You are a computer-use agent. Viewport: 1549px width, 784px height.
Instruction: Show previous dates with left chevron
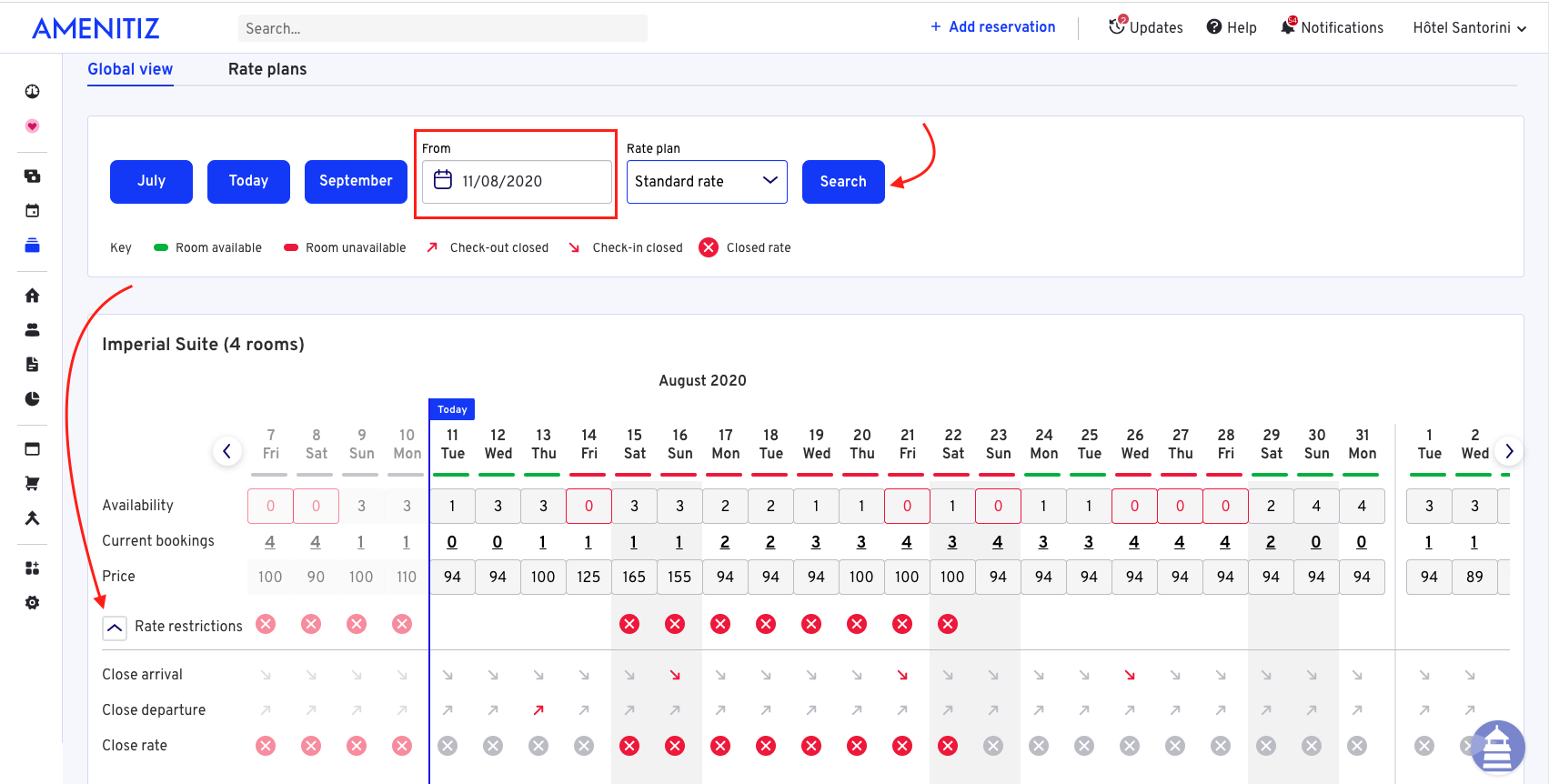[x=227, y=451]
